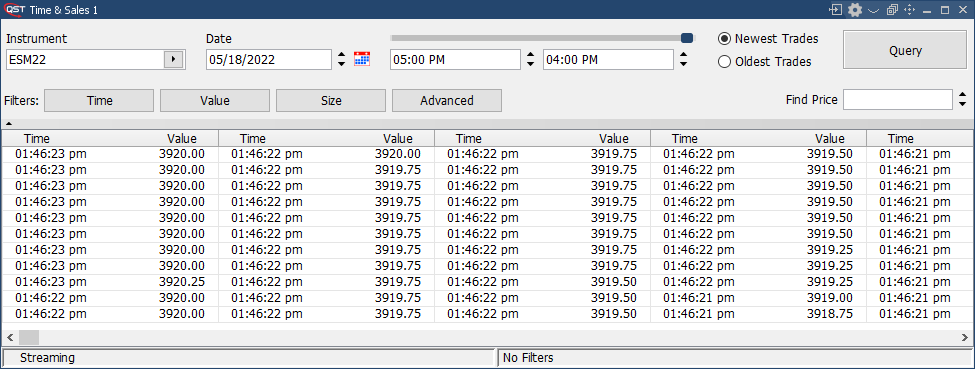Screen dimensions: 975x369
Task: Increase the 04:00 PM time stepper
Action: coord(683,55)
